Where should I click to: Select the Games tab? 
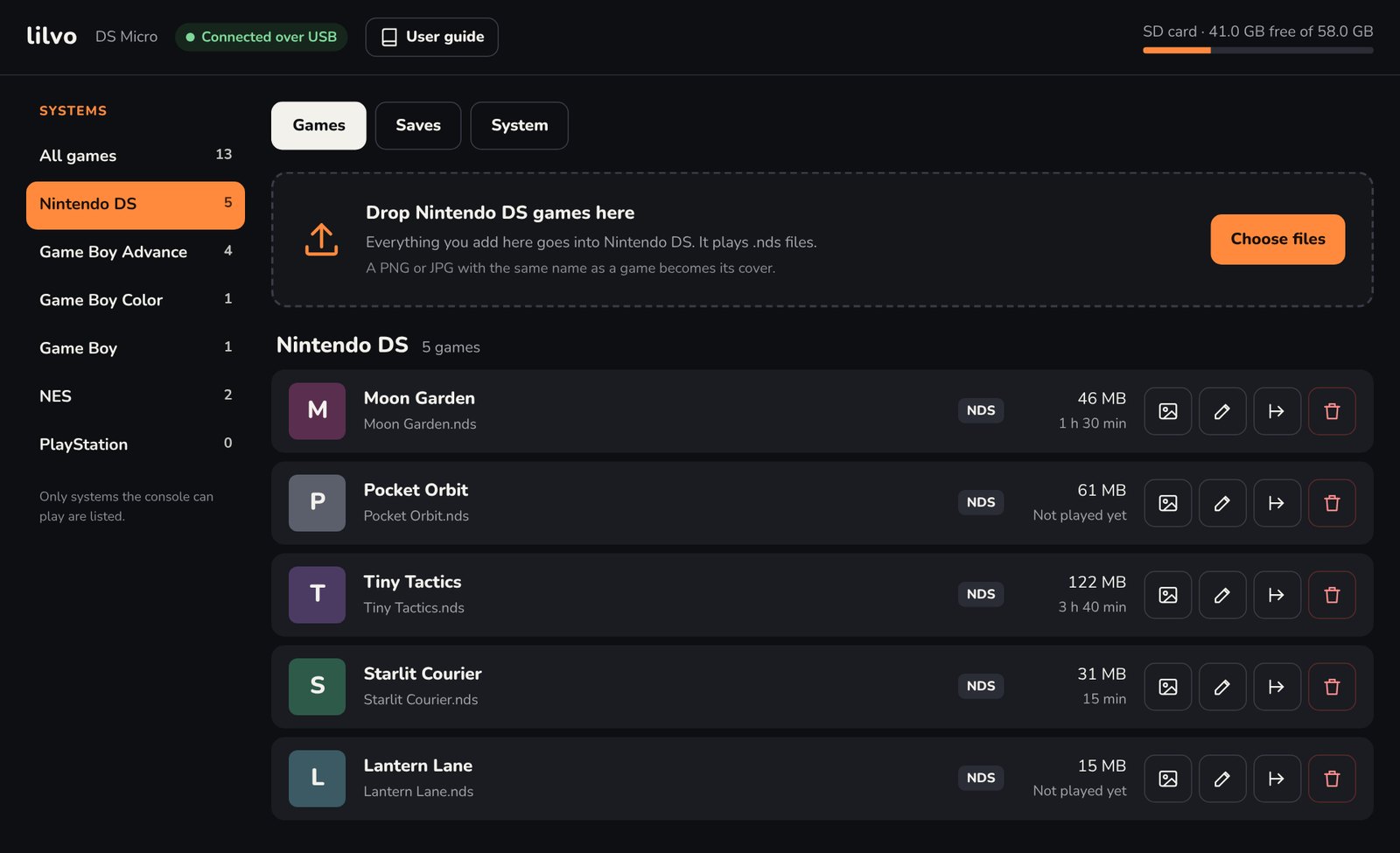318,126
